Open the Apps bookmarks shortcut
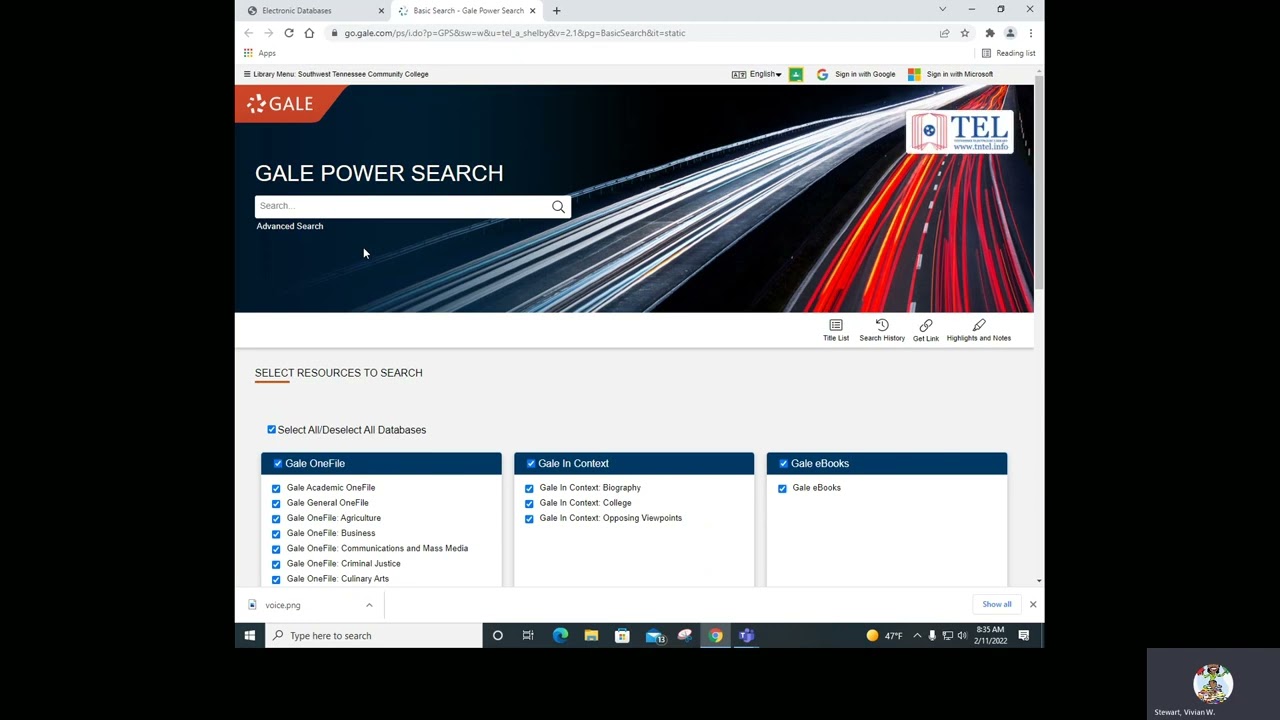 click(260, 53)
